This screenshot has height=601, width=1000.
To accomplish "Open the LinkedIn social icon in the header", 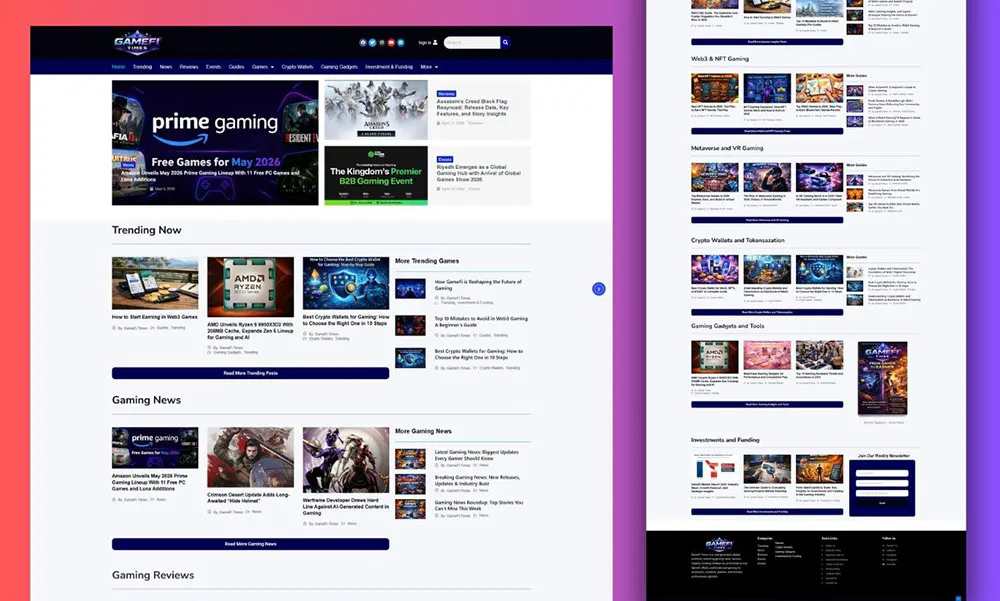I will point(401,43).
